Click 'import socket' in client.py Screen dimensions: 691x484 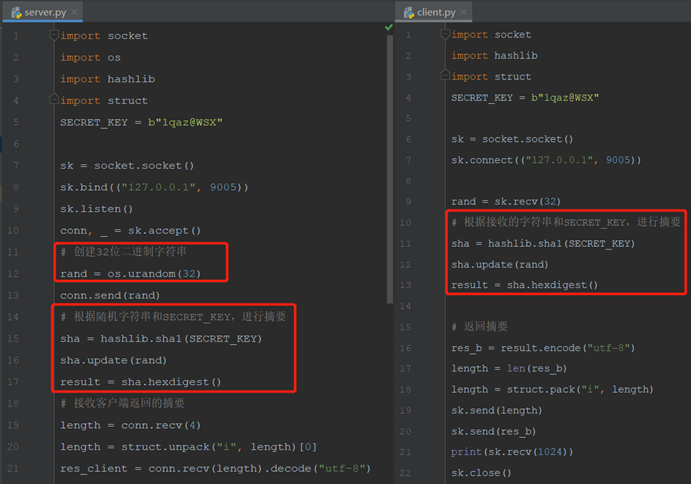coord(491,34)
